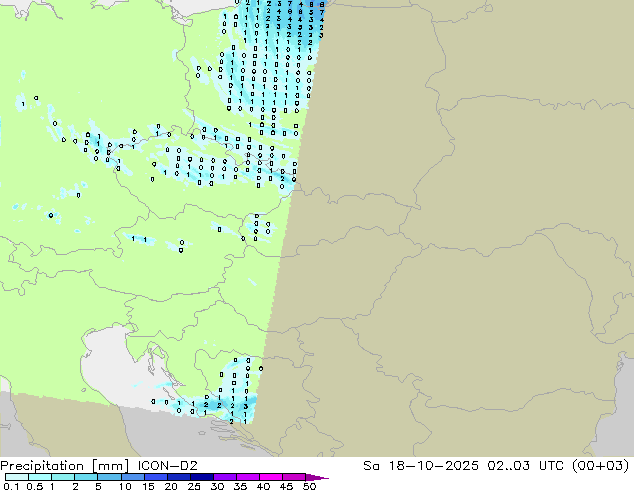Click the legend scale value '20'
This screenshot has width=634, height=490.
(171, 486)
